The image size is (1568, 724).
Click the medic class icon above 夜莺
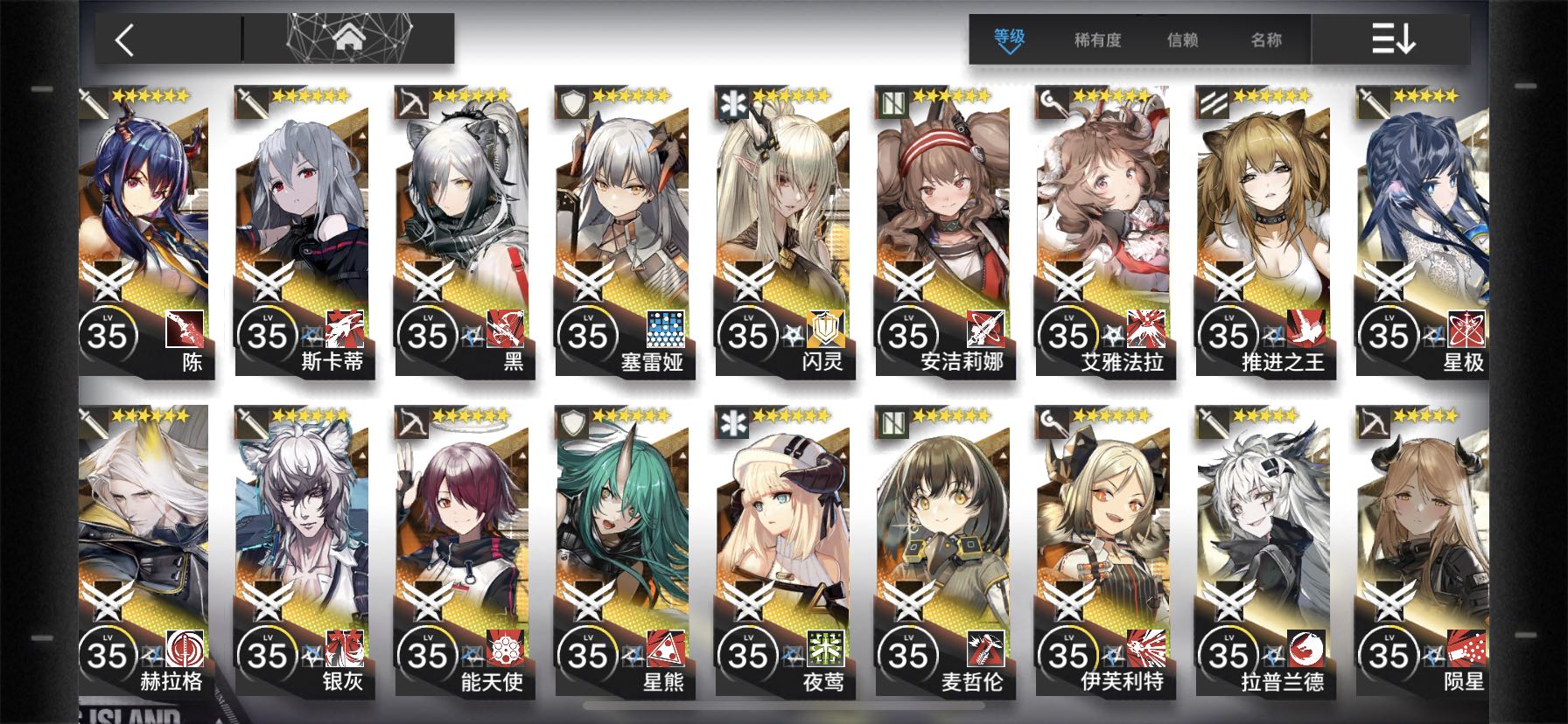[x=731, y=423]
